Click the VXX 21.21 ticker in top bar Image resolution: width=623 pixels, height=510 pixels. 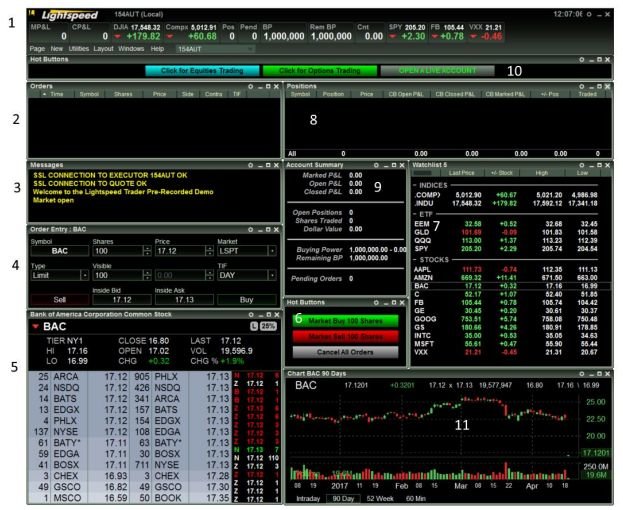click(486, 32)
